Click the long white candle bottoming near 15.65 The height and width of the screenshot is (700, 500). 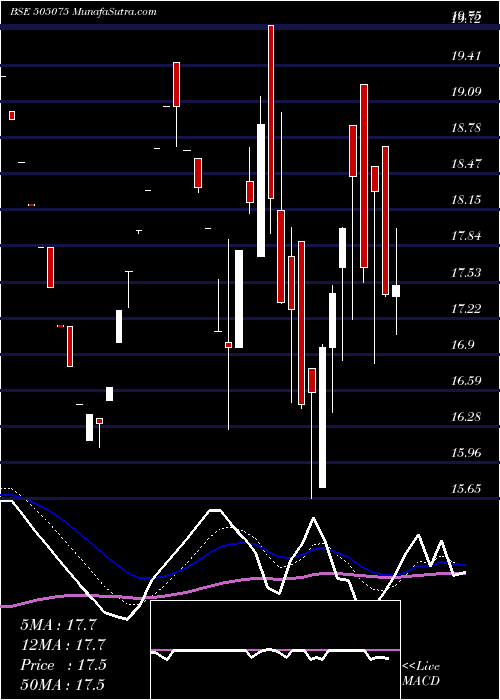tap(322, 417)
